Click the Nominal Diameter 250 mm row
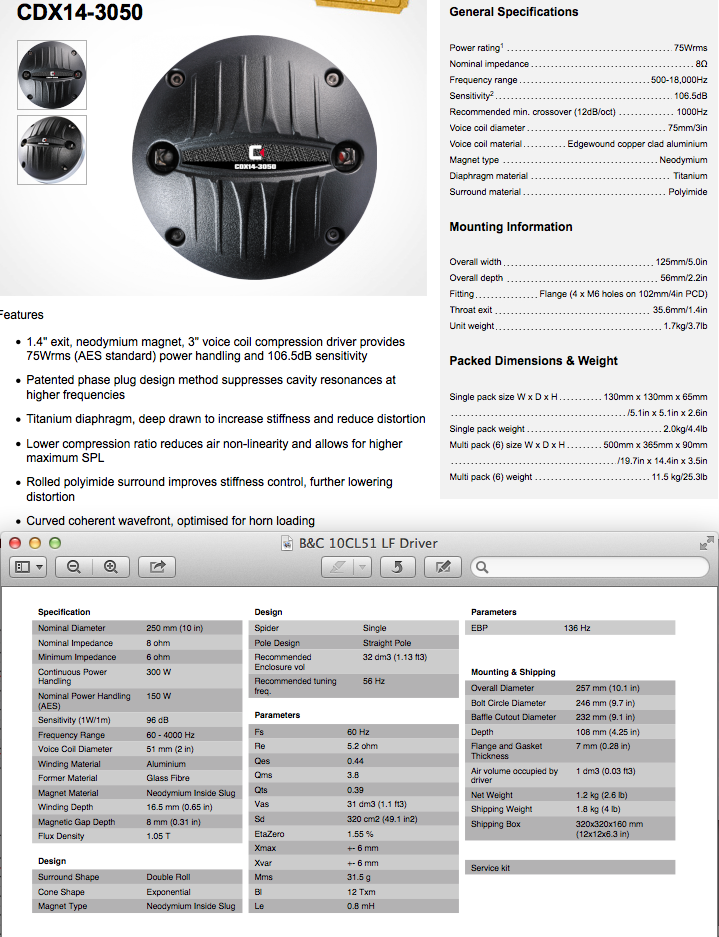This screenshot has width=719, height=937. (x=137, y=628)
